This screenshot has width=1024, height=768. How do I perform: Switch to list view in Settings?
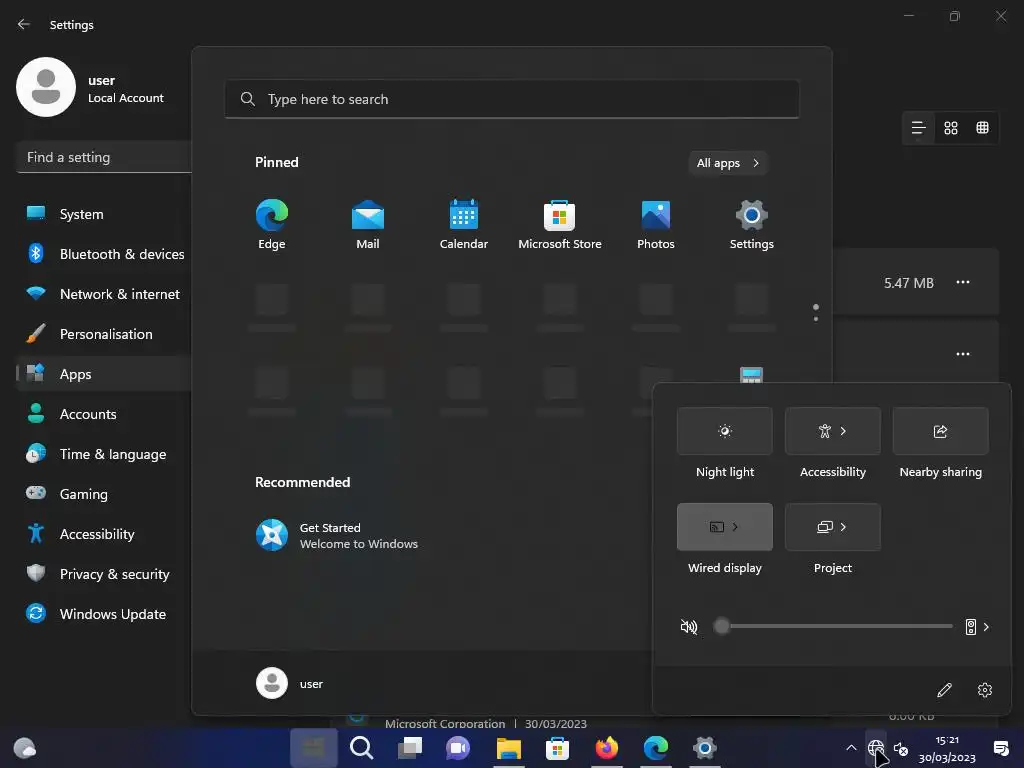point(918,128)
